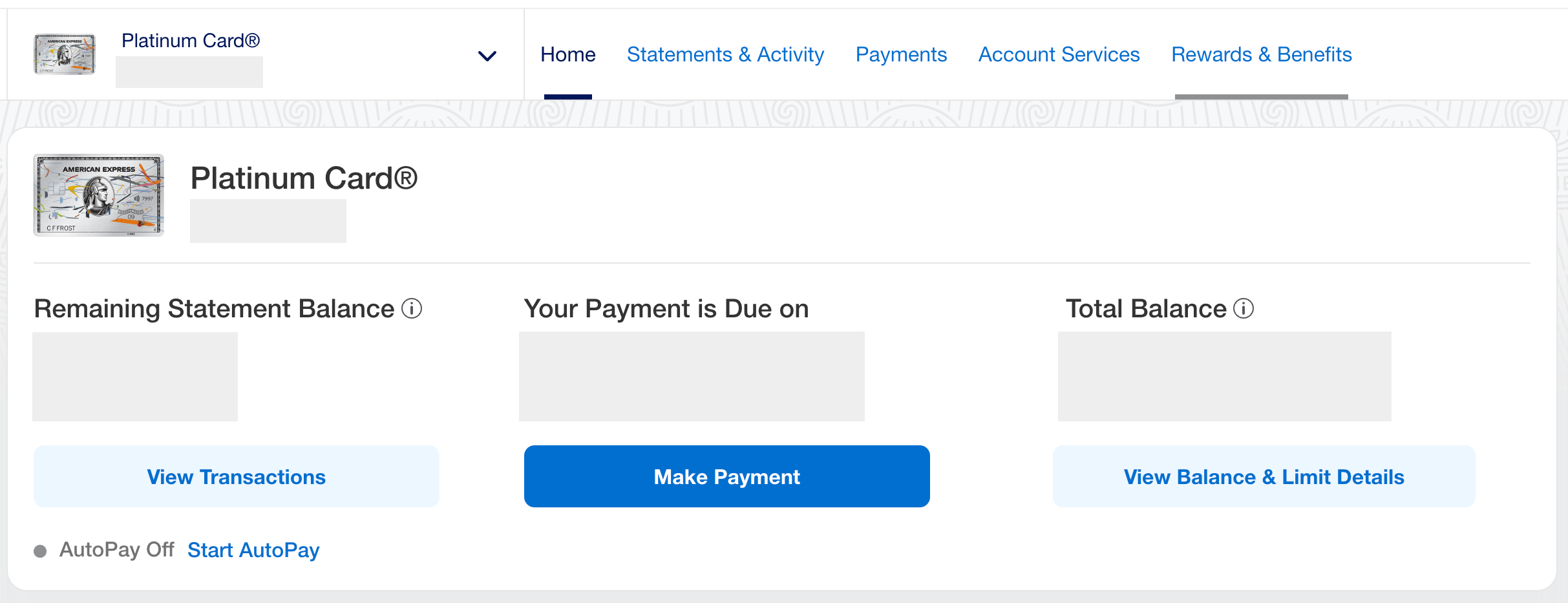
Task: Click the Your Payment is Due on heading
Action: (x=666, y=309)
